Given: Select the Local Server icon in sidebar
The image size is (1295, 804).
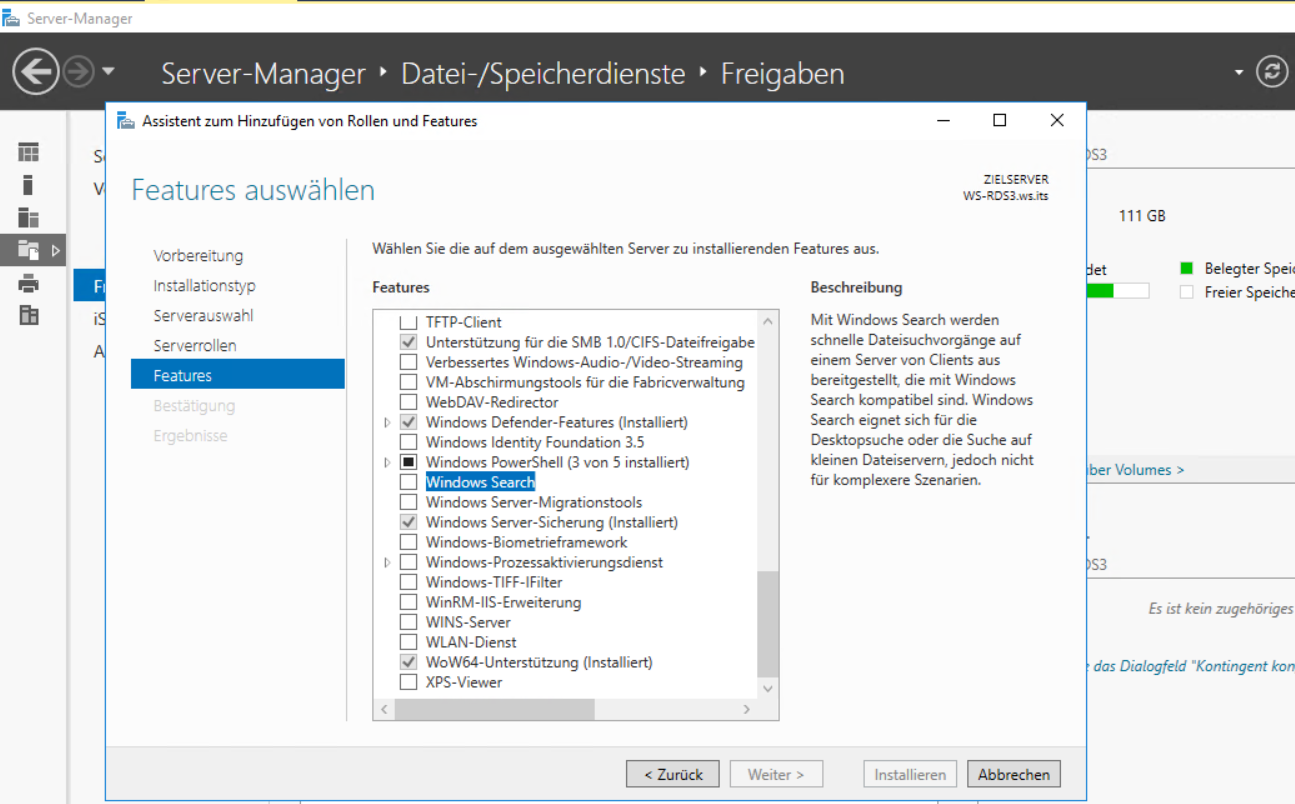Looking at the screenshot, I should [x=28, y=185].
